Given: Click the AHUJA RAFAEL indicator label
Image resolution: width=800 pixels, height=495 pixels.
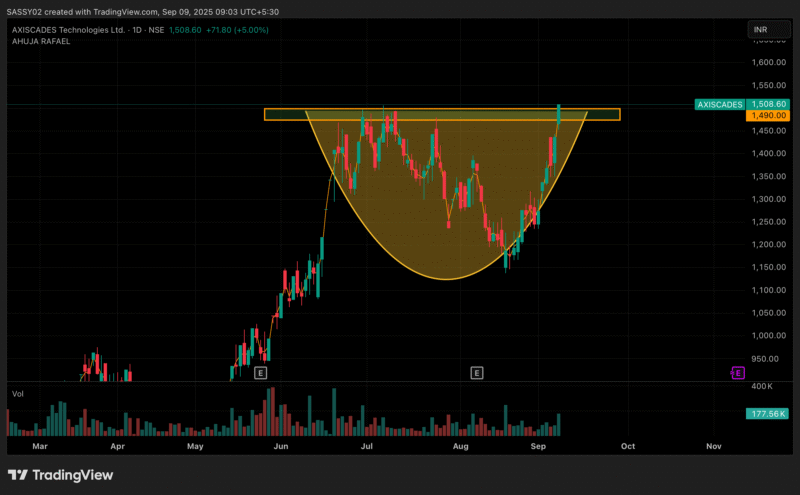Looking at the screenshot, I should point(40,41).
